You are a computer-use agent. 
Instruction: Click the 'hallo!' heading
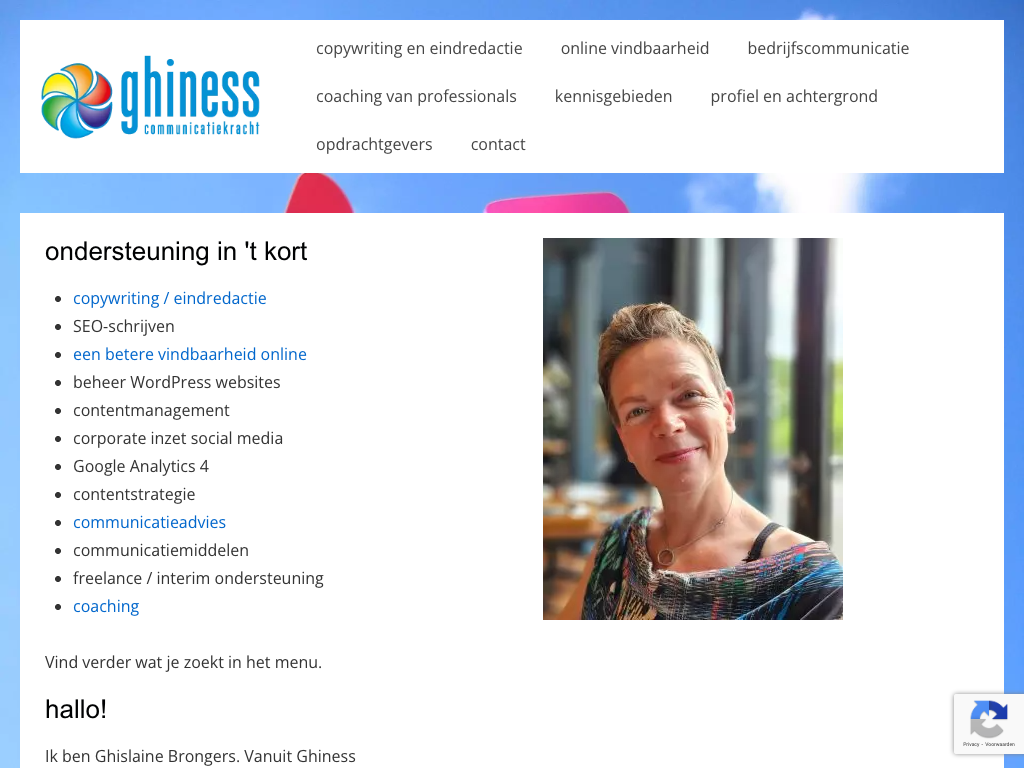pos(76,709)
